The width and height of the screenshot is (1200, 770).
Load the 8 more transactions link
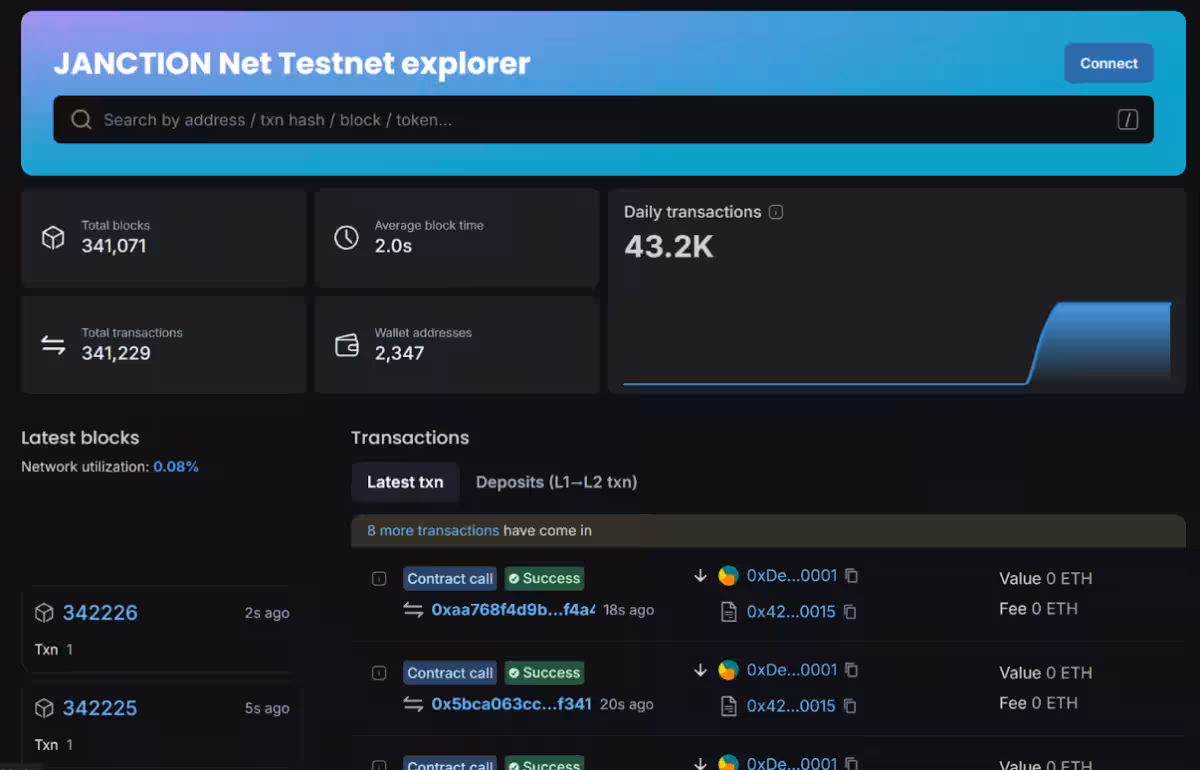(x=432, y=530)
